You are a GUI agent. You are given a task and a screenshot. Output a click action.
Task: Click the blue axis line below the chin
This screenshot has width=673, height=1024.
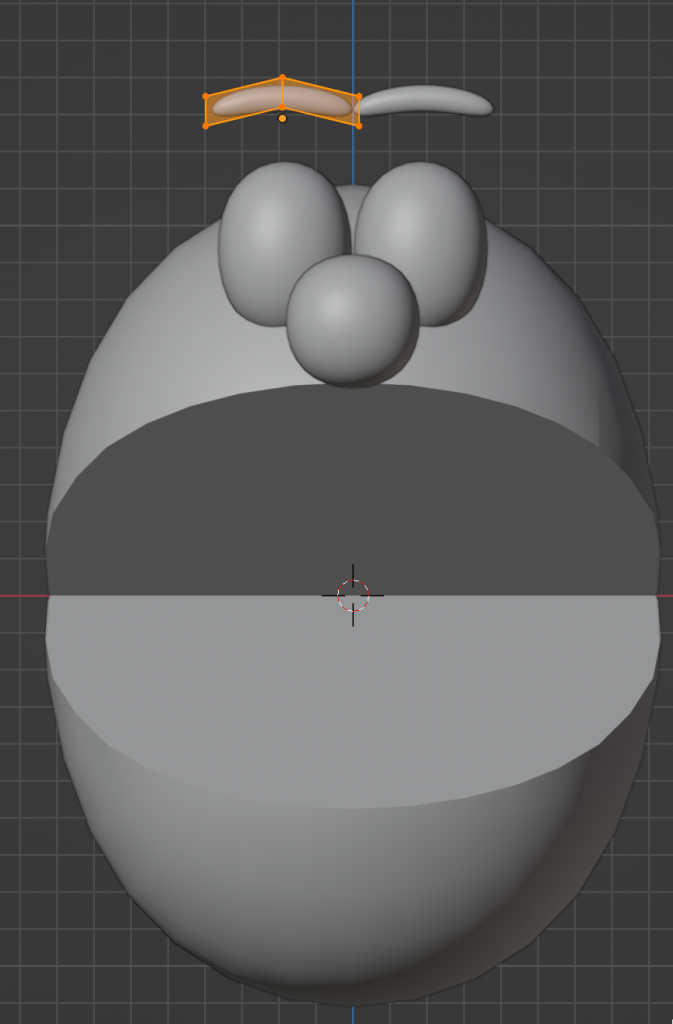(x=353, y=1014)
